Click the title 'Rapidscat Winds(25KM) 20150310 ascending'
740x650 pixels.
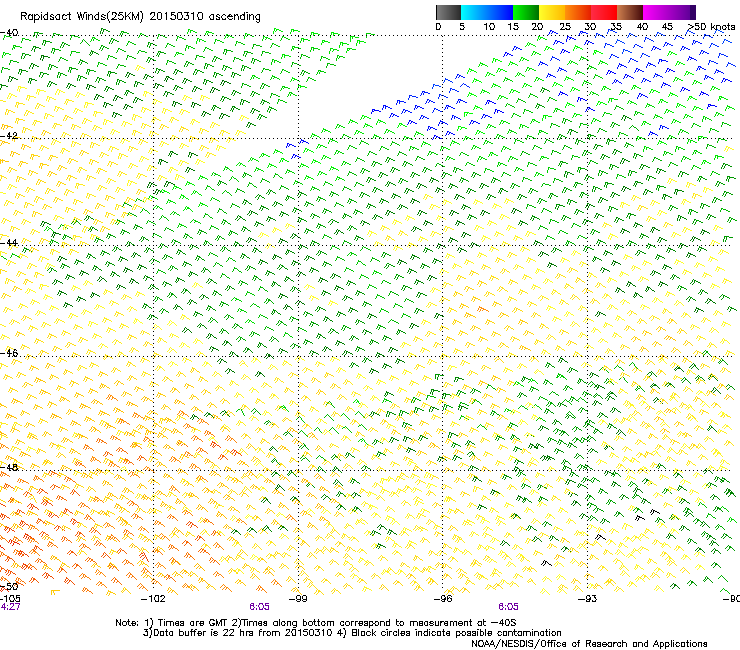(140, 17)
